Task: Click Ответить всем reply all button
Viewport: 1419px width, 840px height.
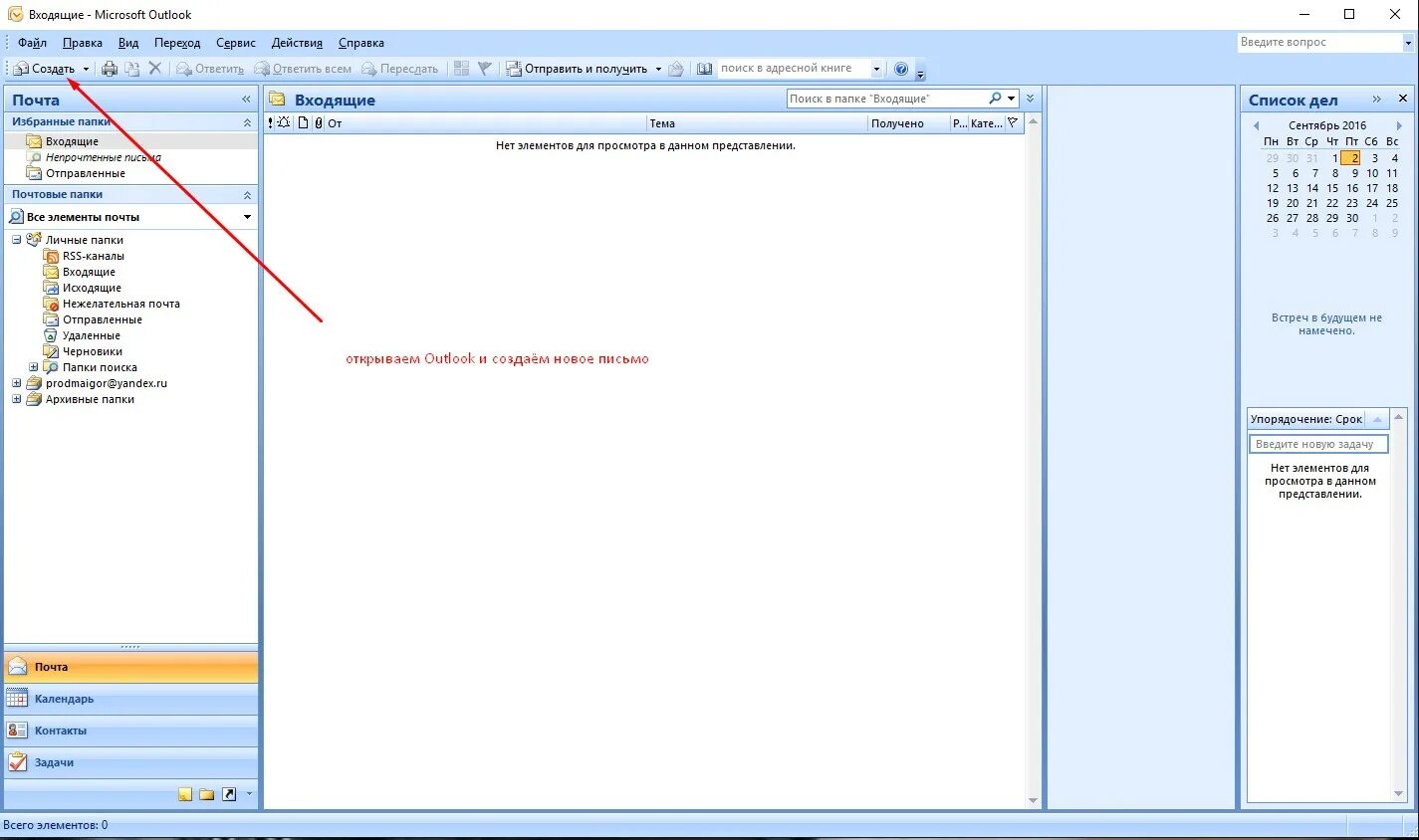Action: [x=303, y=69]
